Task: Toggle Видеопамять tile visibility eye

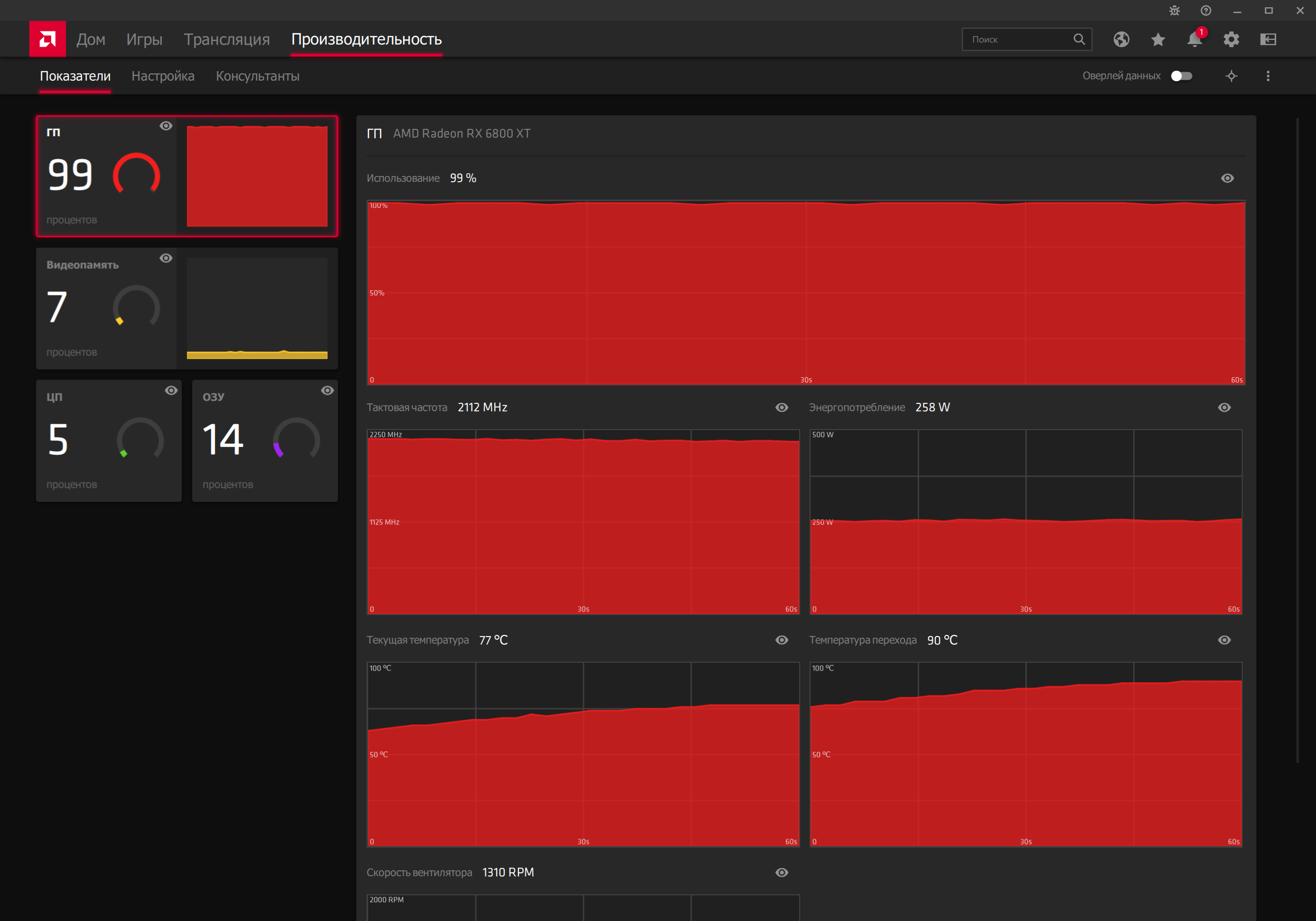Action: point(165,258)
